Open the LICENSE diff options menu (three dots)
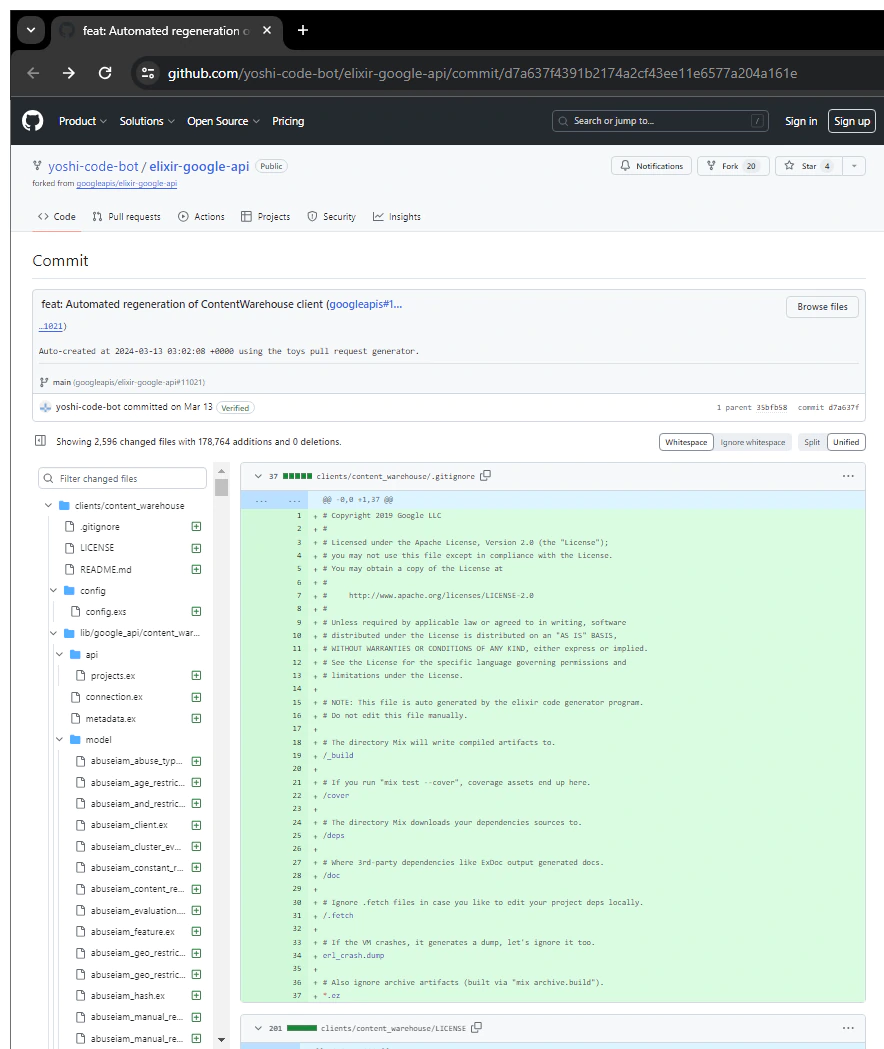 848,1028
